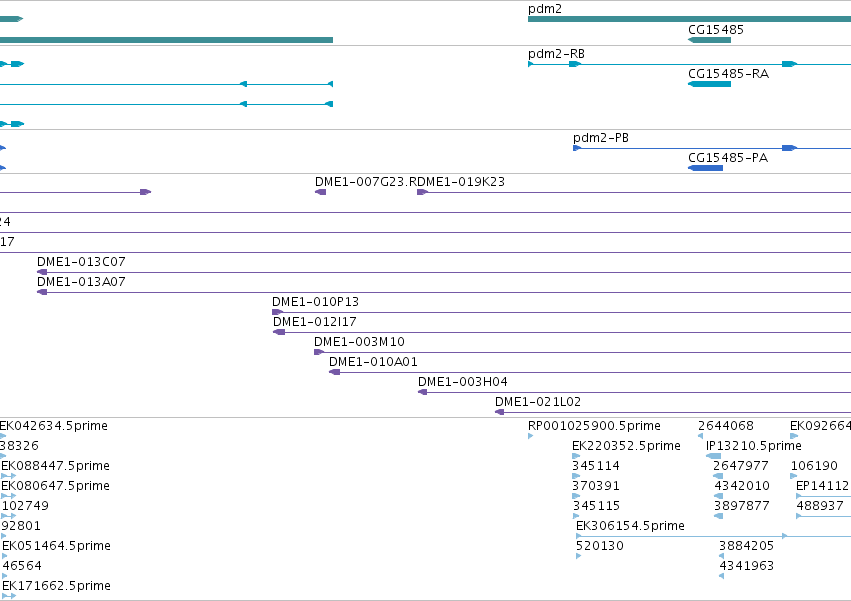Select the EK306154.5prime start arrow glyph
The width and height of the screenshot is (851, 601).
point(579,536)
